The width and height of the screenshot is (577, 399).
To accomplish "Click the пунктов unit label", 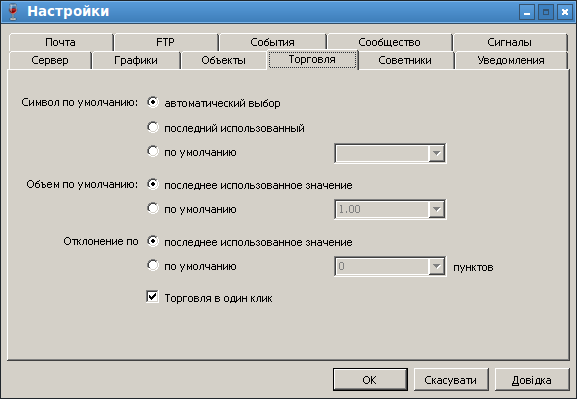I will (473, 267).
